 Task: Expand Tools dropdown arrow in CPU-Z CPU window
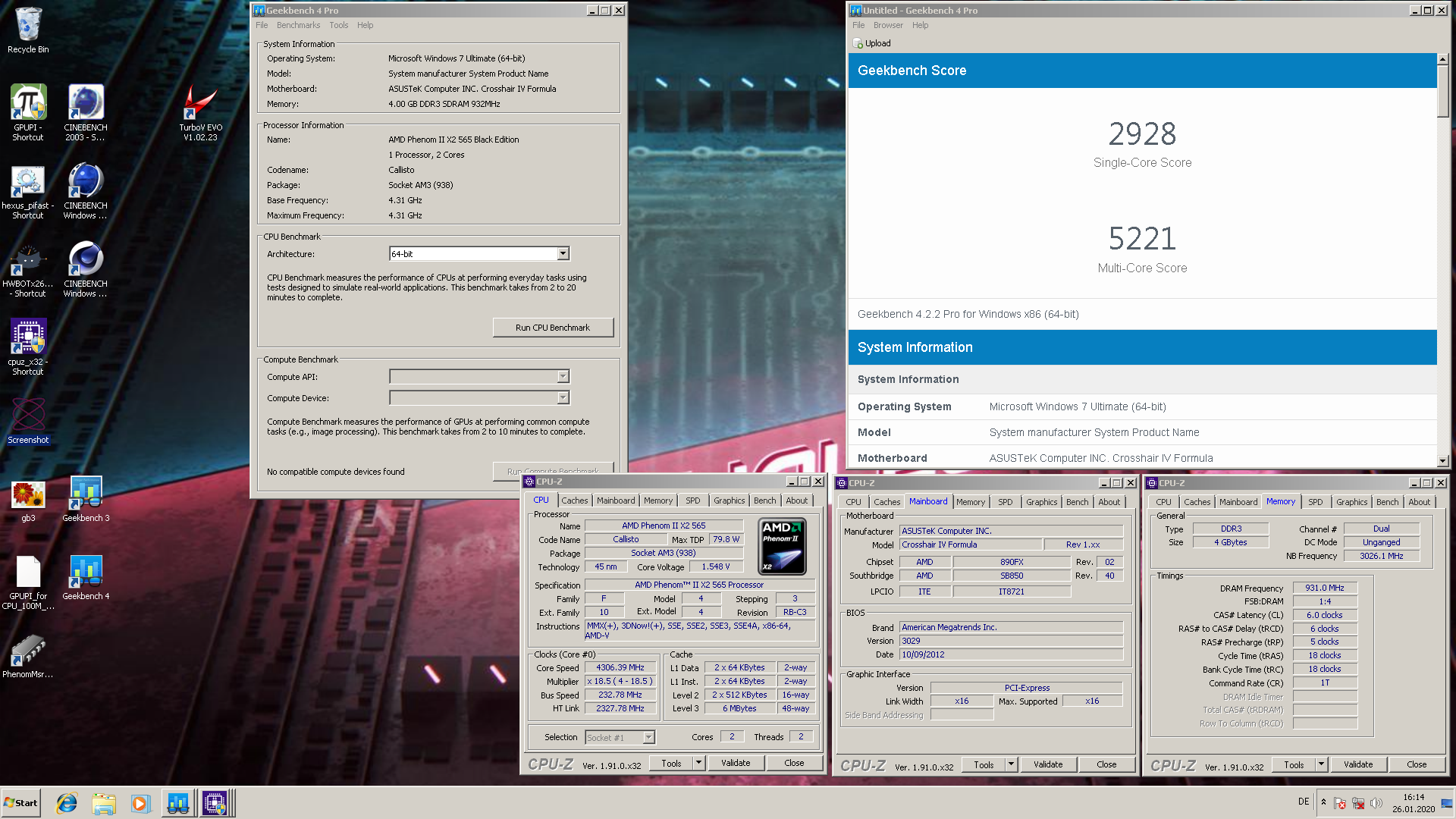click(698, 763)
